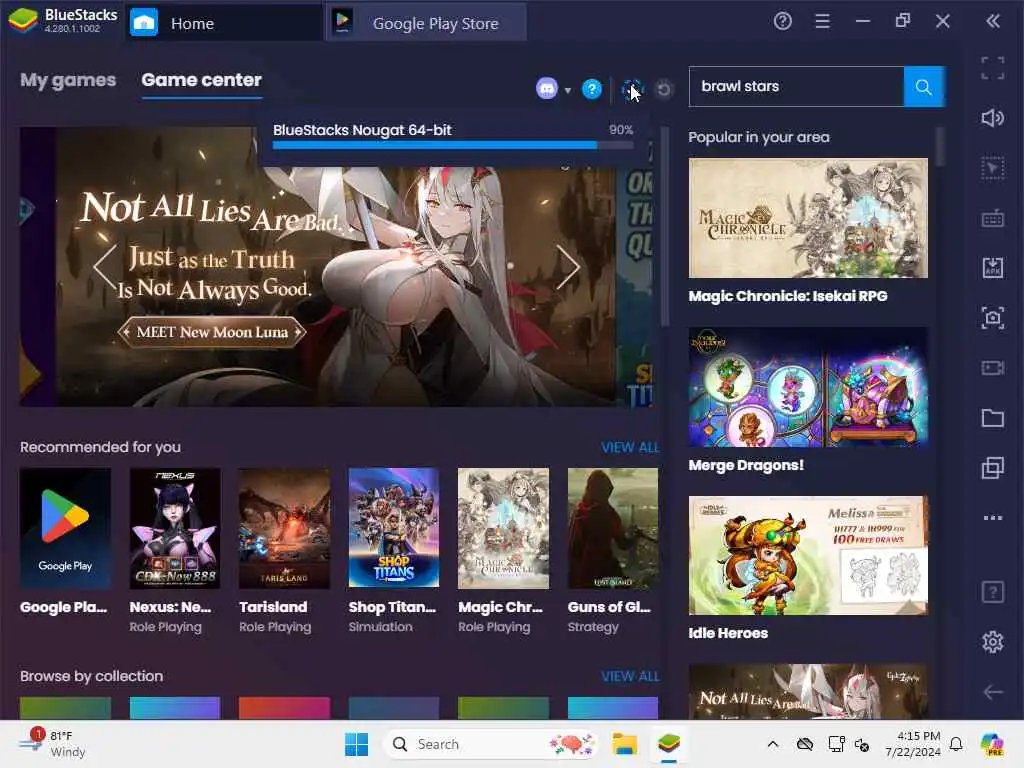This screenshot has height=768, width=1024.
Task: Open the Magic Chronicle recommended tile
Action: [x=504, y=551]
